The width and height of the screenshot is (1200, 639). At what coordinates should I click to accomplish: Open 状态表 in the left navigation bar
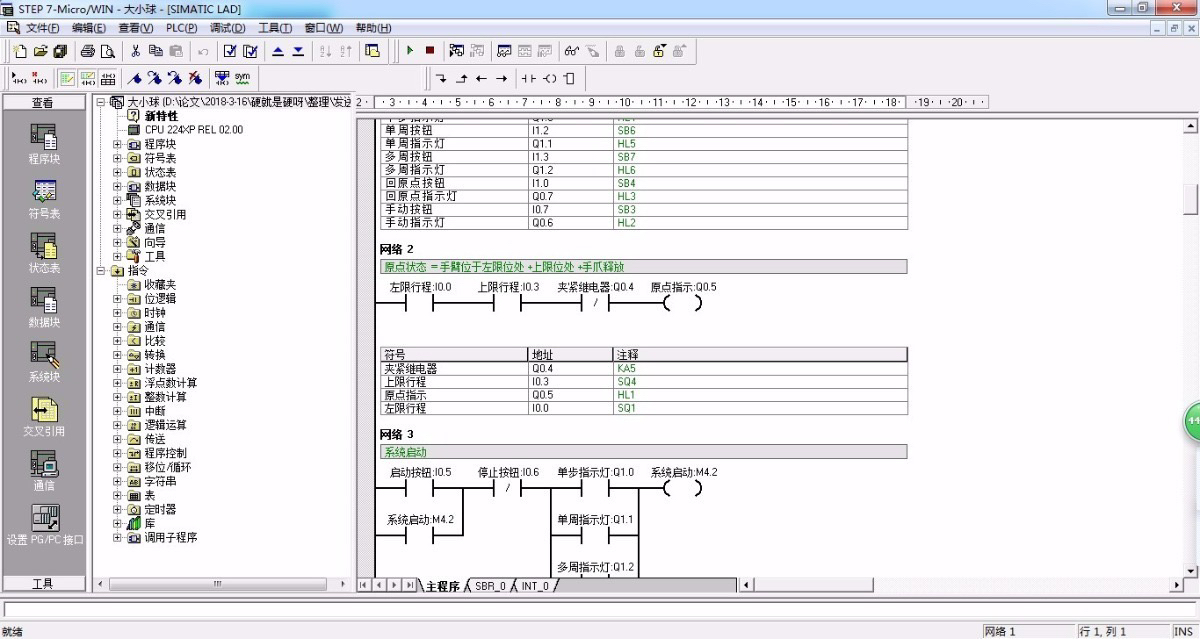44,254
